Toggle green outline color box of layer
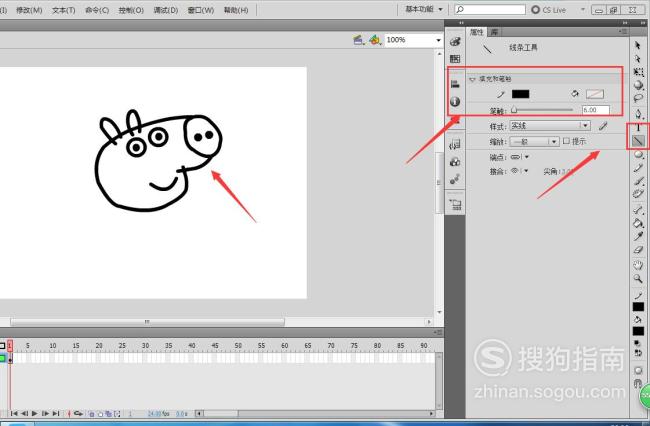Viewport: 650px width, 426px height. (2, 358)
